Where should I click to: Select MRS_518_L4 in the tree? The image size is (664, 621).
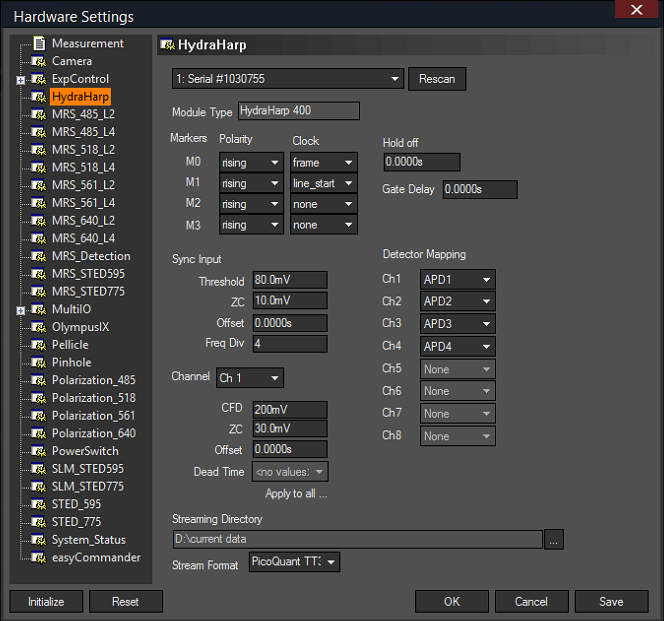coord(83,168)
